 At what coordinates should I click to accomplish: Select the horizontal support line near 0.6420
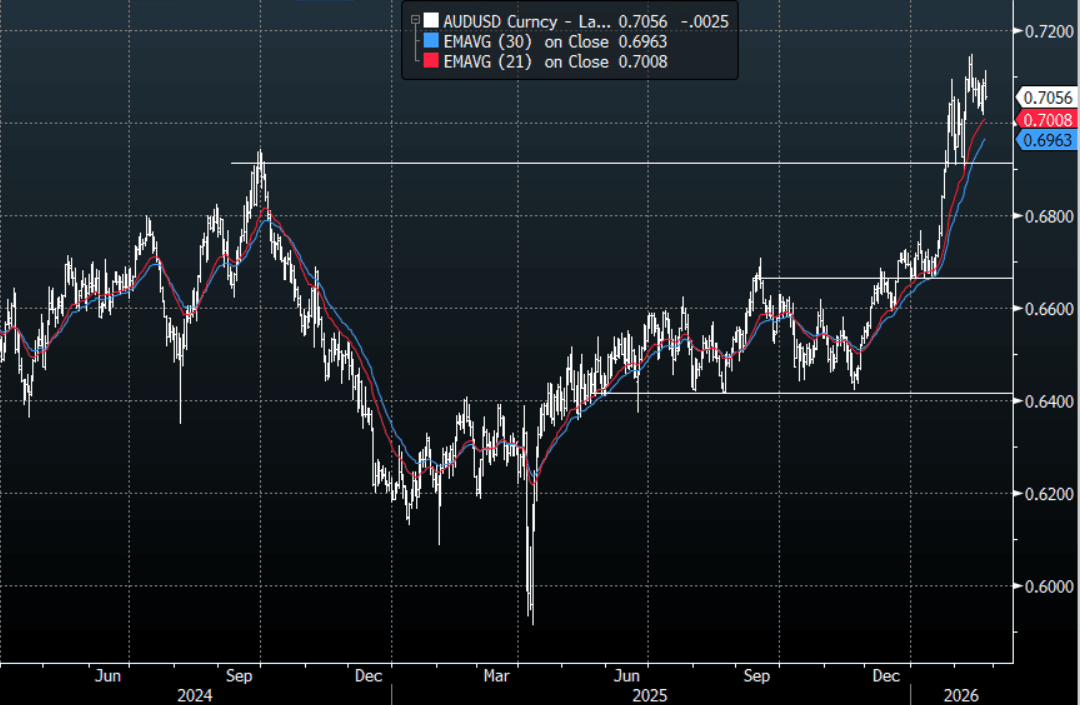(x=800, y=393)
